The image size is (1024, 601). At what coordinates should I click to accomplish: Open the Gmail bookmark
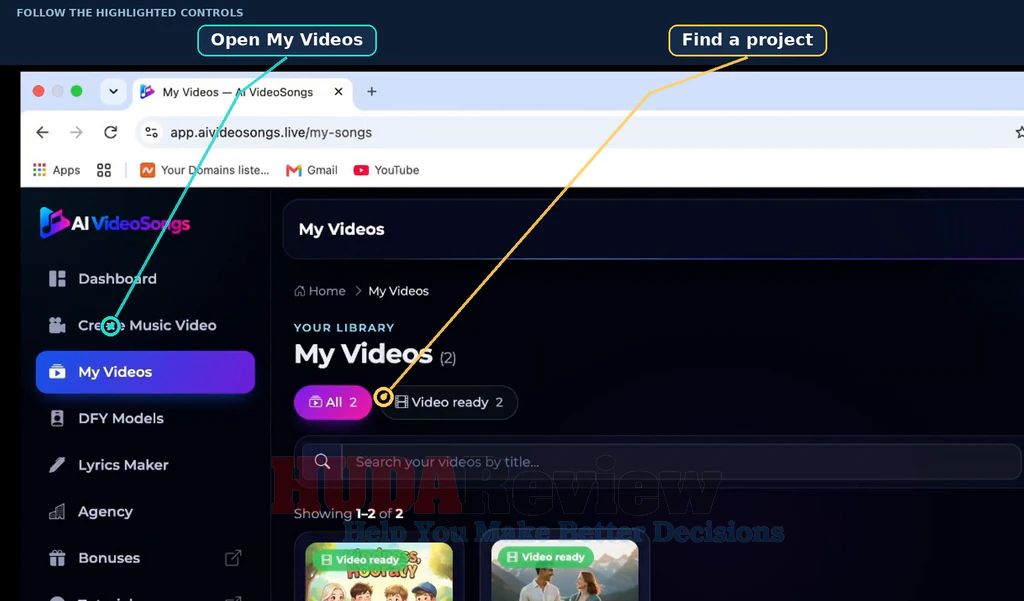pos(312,170)
